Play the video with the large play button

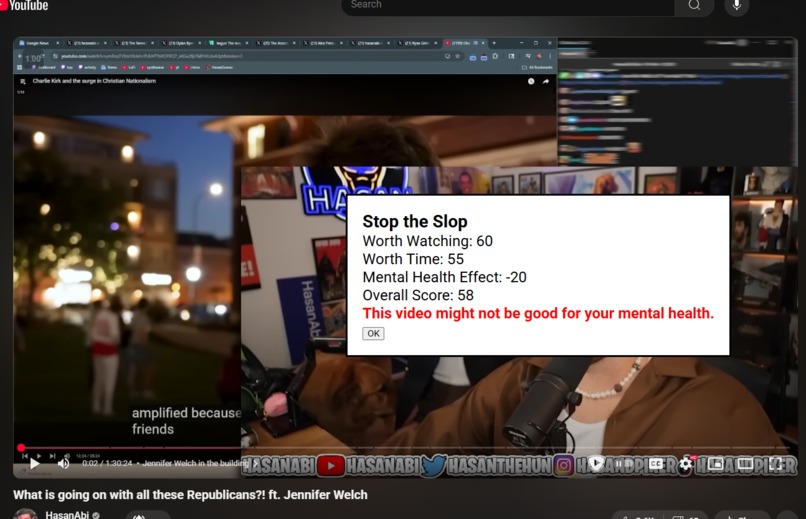pyautogui.click(x=34, y=464)
